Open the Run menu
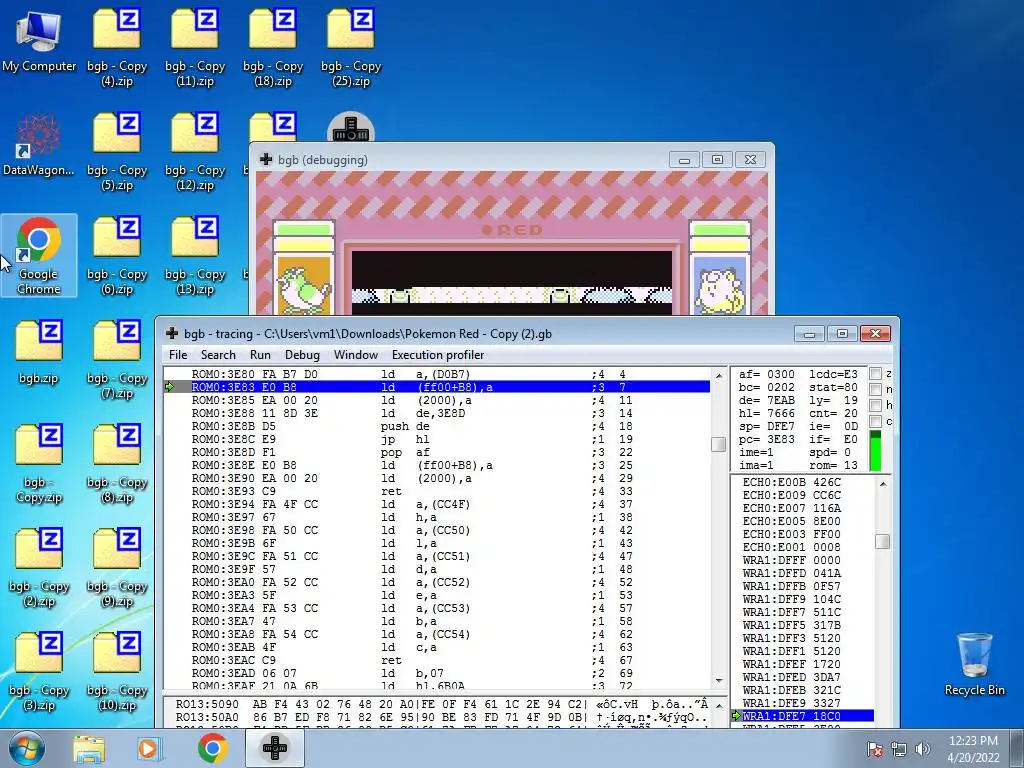1024x768 pixels. [x=260, y=355]
